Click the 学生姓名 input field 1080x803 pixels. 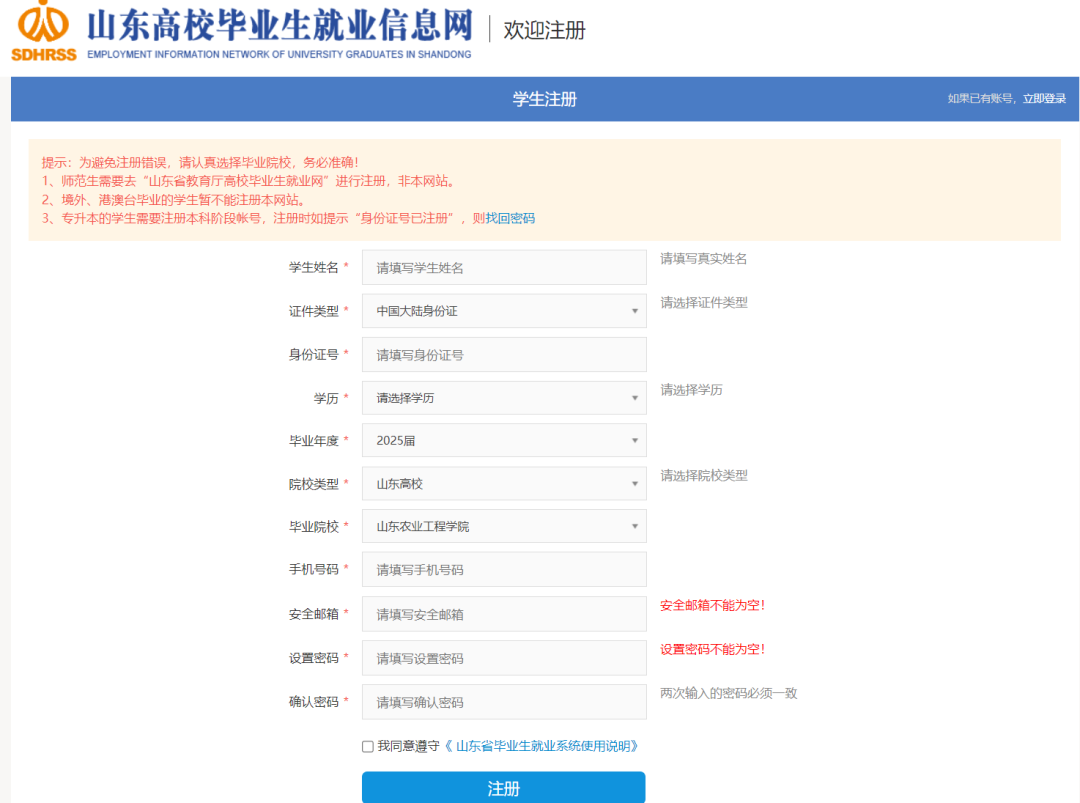tap(504, 268)
